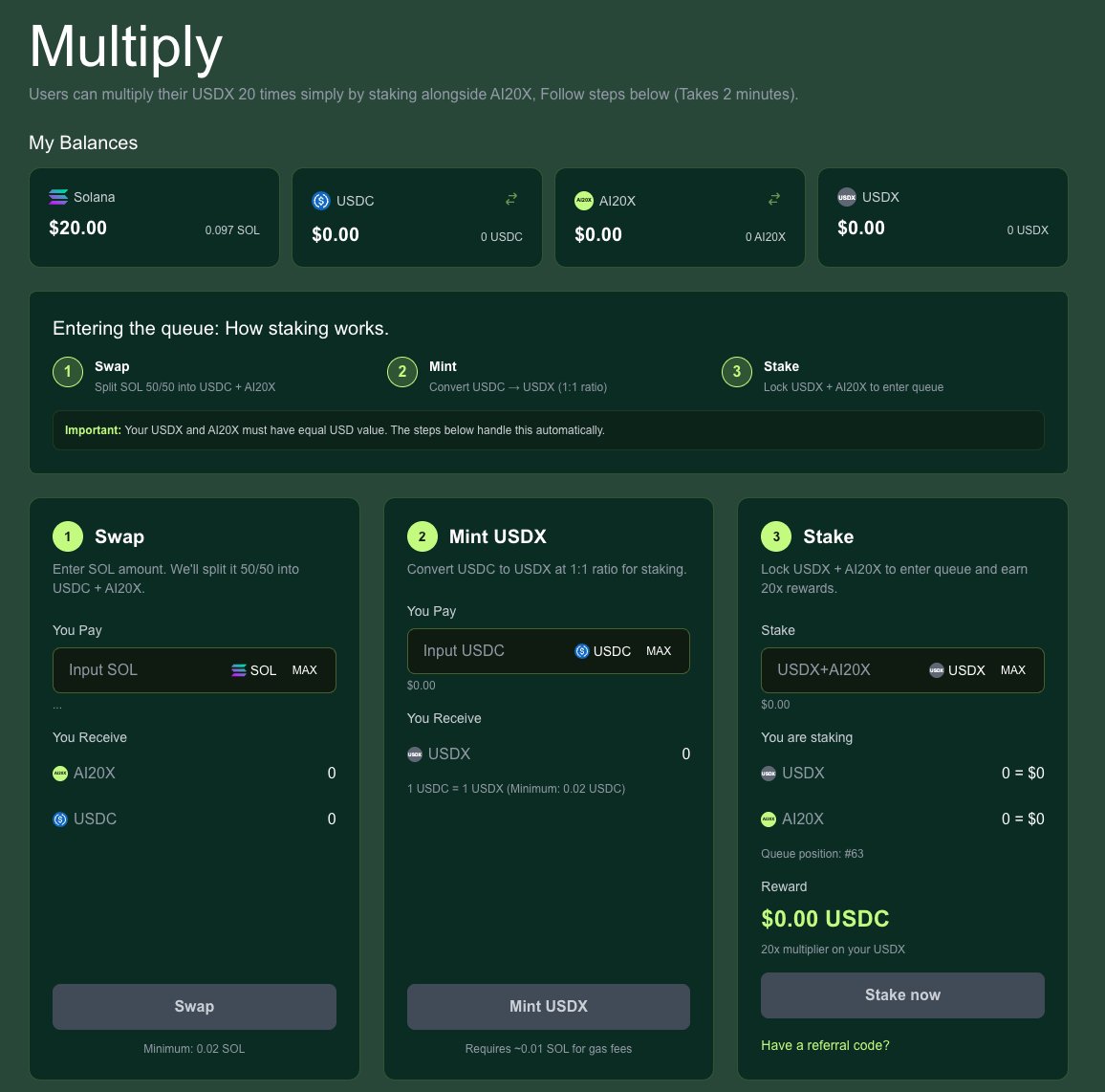Click number 2 badge beside Mint USDX heading

tap(422, 536)
